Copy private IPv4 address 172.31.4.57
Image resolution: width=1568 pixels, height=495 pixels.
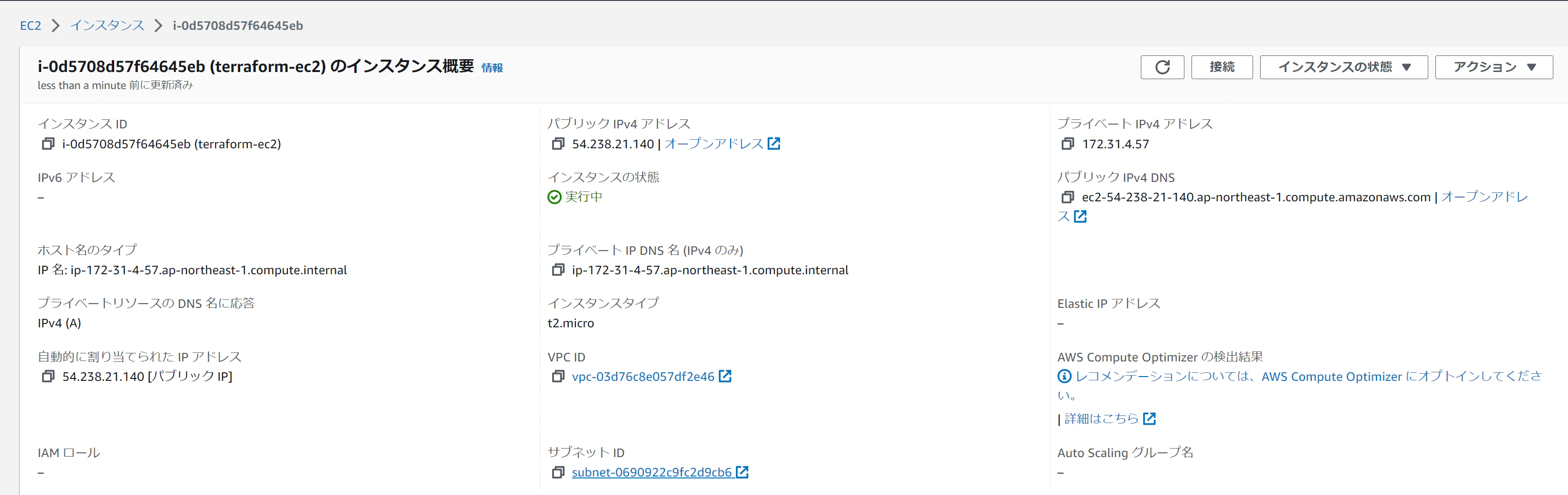[x=1067, y=144]
